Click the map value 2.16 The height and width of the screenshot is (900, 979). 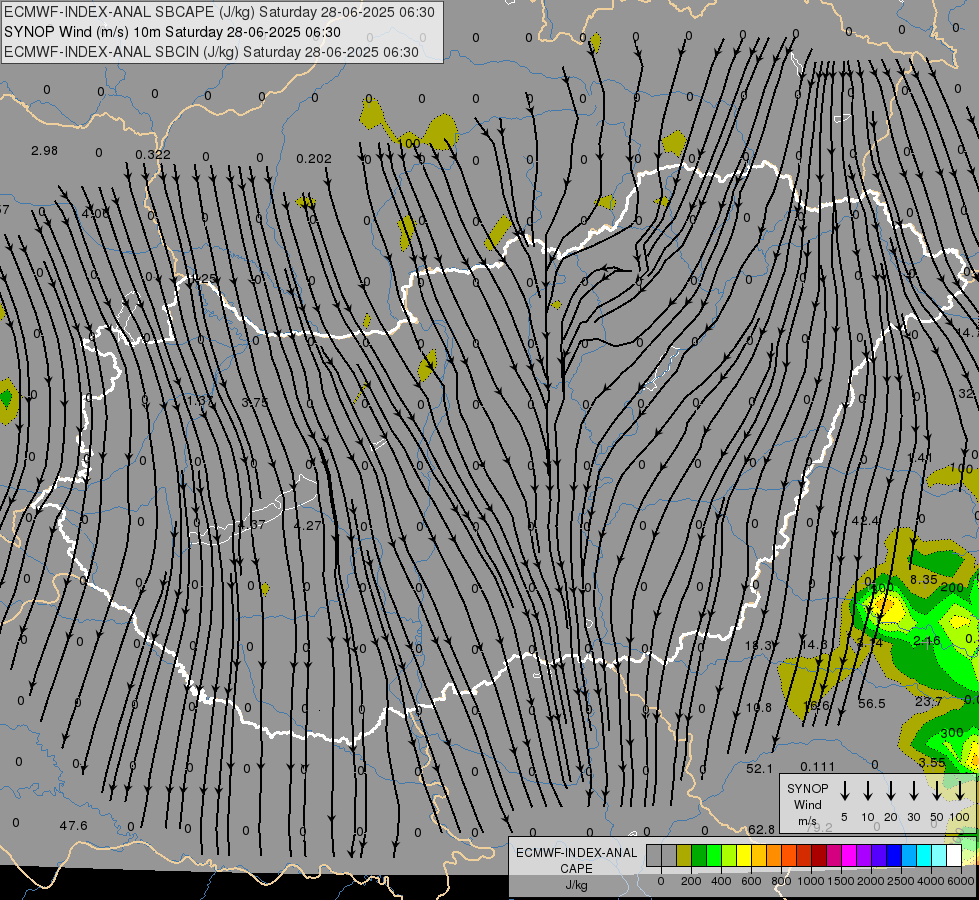927,640
